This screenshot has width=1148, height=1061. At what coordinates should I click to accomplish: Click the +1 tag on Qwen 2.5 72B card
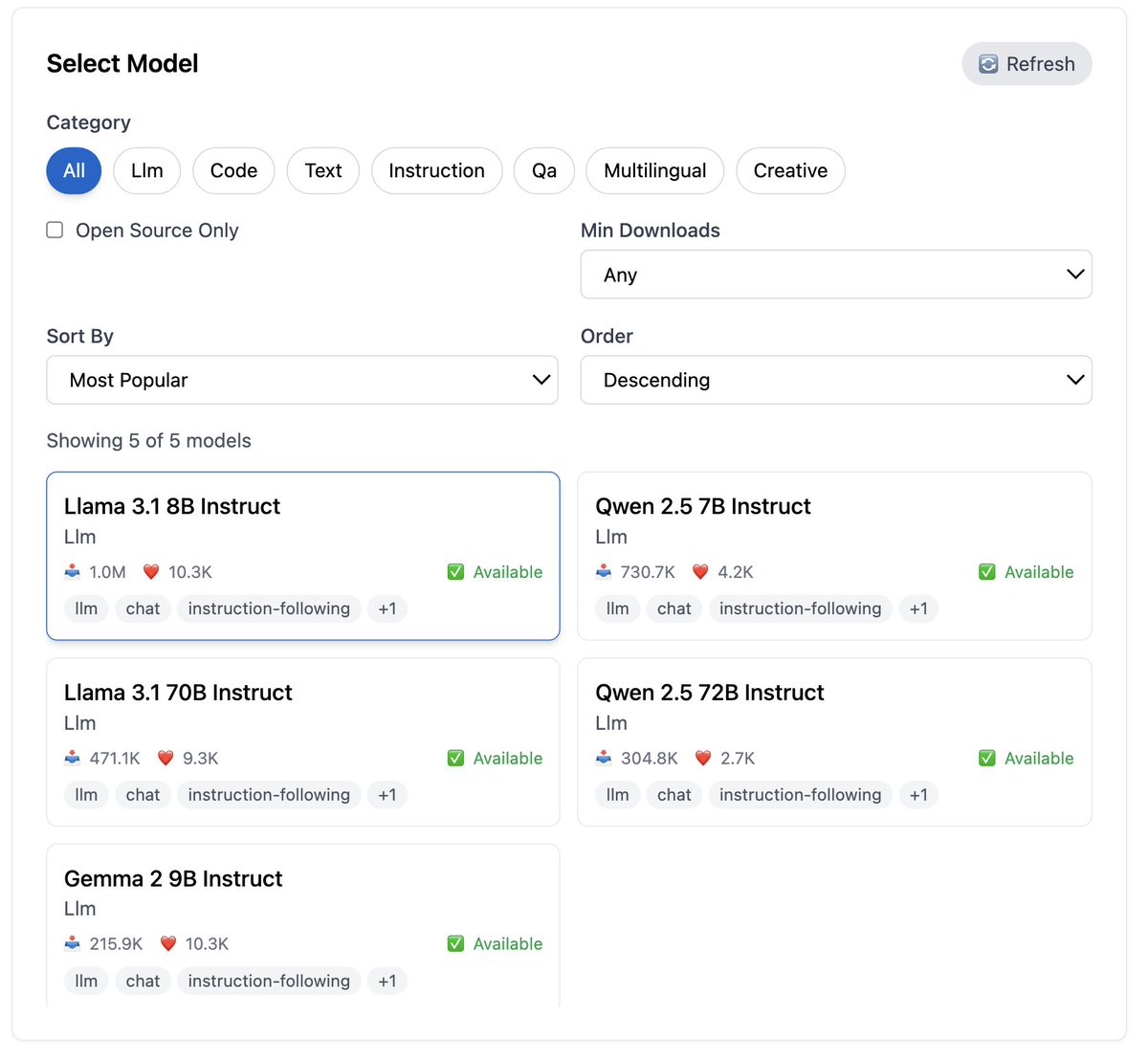point(918,795)
